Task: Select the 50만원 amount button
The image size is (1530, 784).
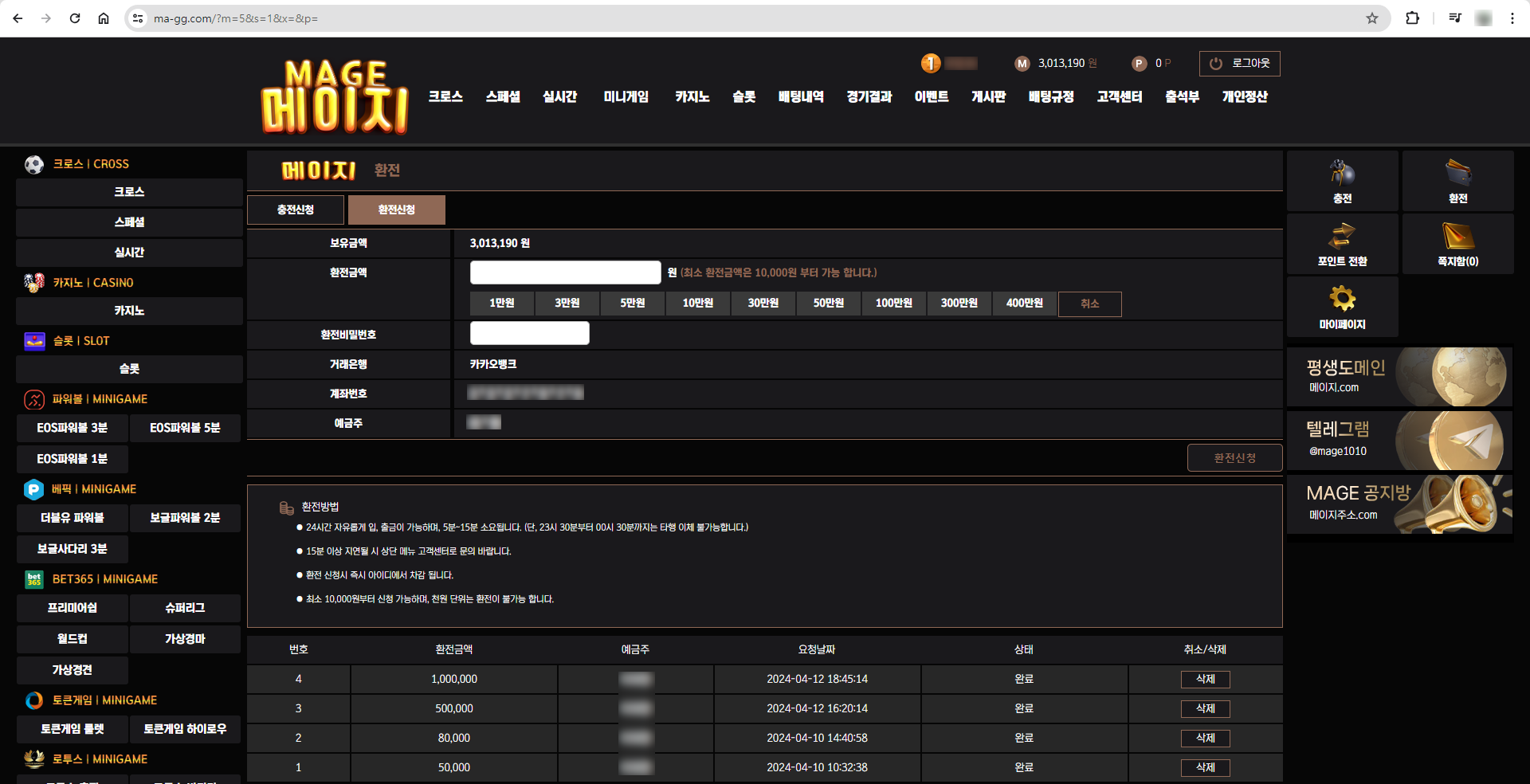Action: (829, 304)
